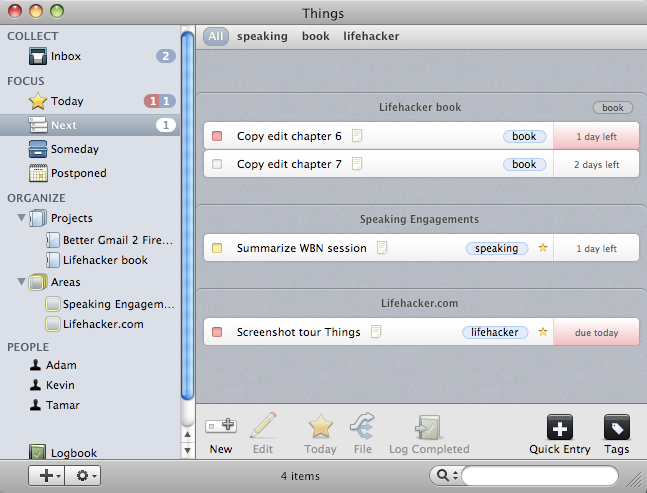This screenshot has height=493, width=647.
Task: Click the sidebar scroll up arrow
Action: (x=187, y=434)
